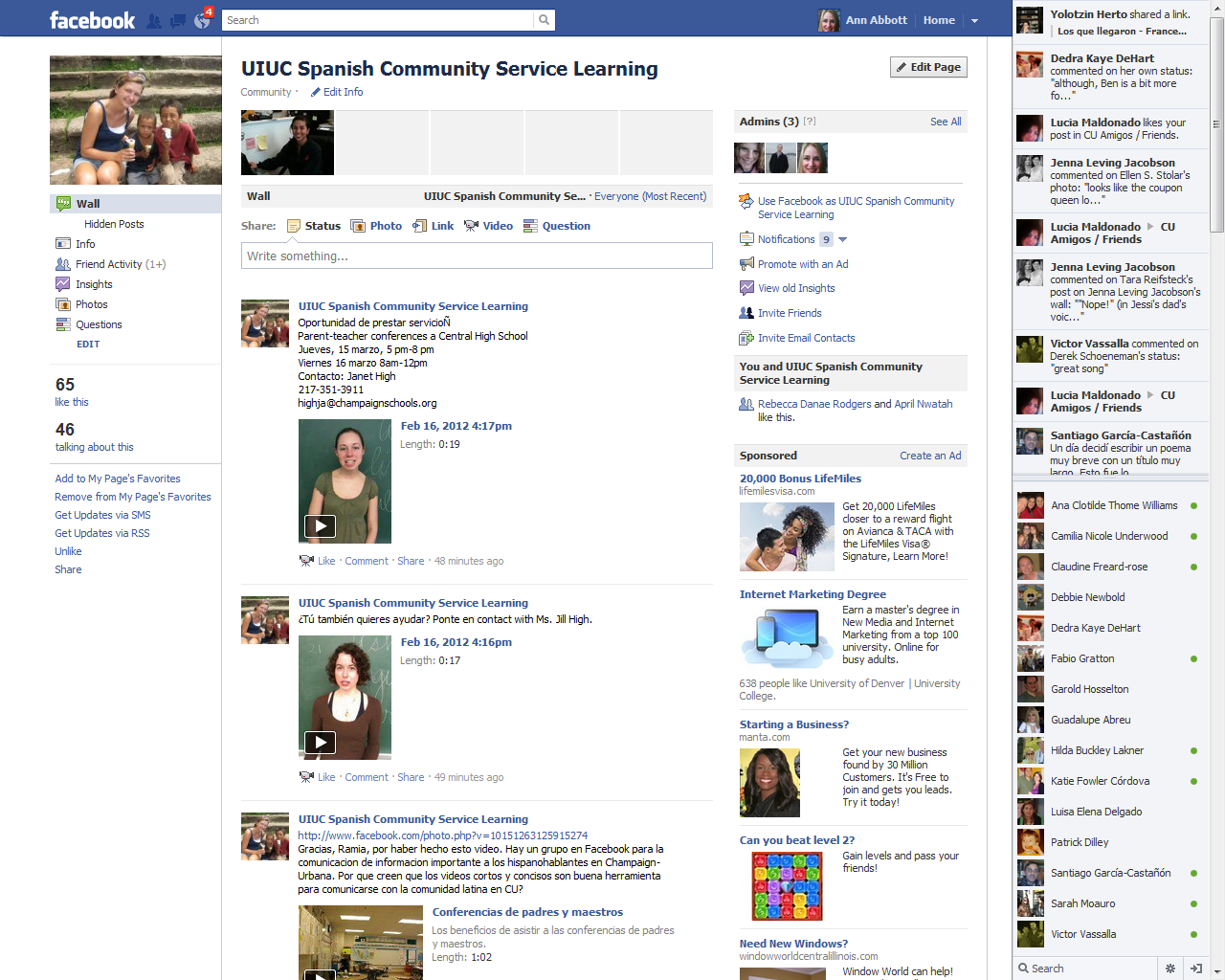This screenshot has height=980, width=1225.
Task: Comment on the 49 minutes ago post
Action: (x=367, y=777)
